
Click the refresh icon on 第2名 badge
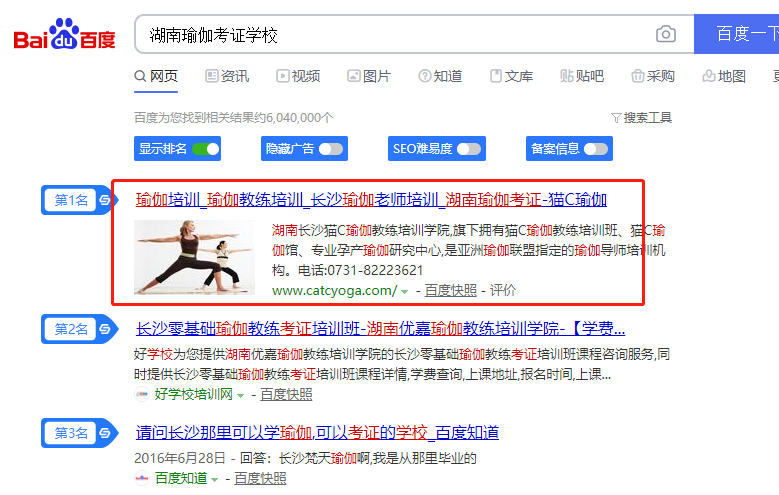point(104,329)
